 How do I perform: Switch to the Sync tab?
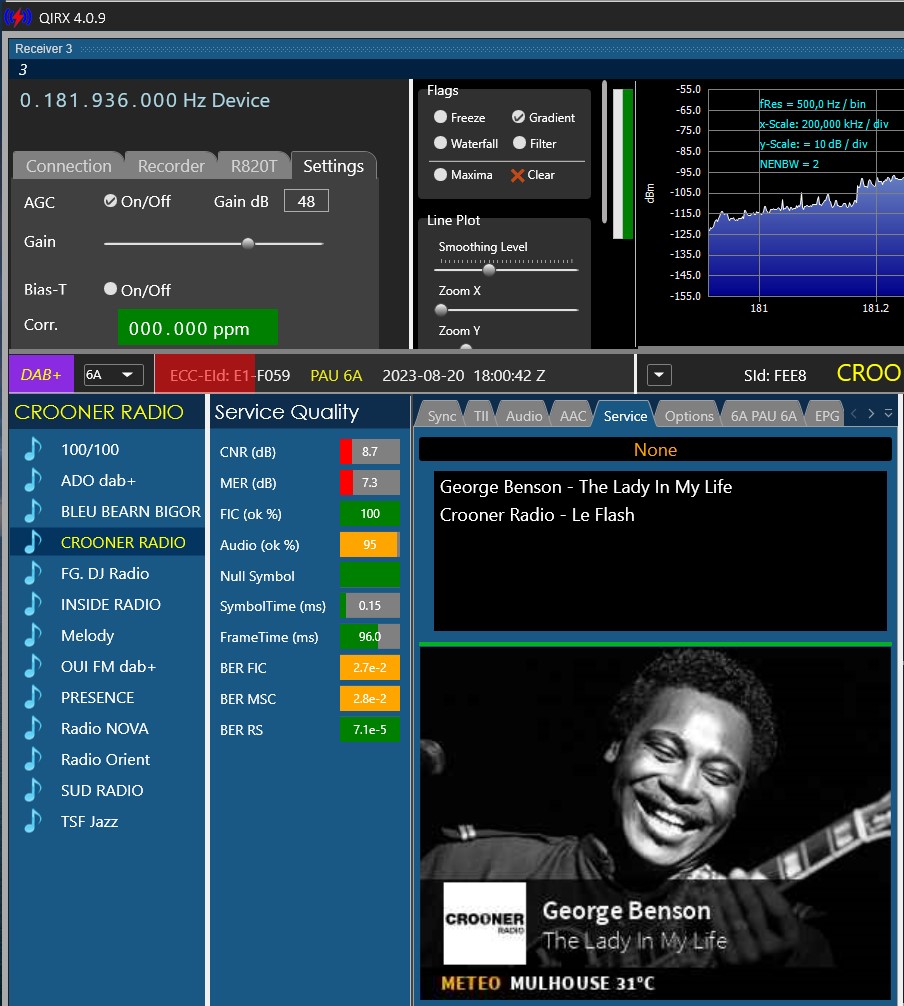tap(441, 416)
